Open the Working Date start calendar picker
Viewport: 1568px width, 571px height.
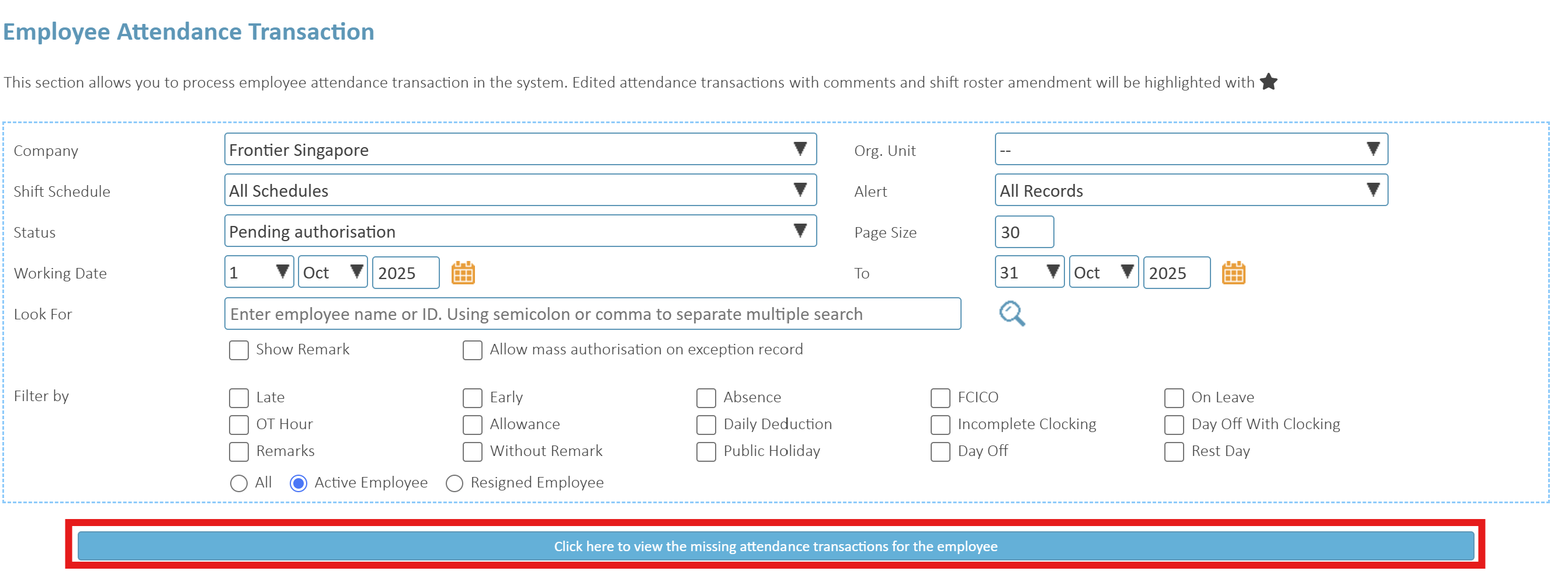click(x=463, y=273)
